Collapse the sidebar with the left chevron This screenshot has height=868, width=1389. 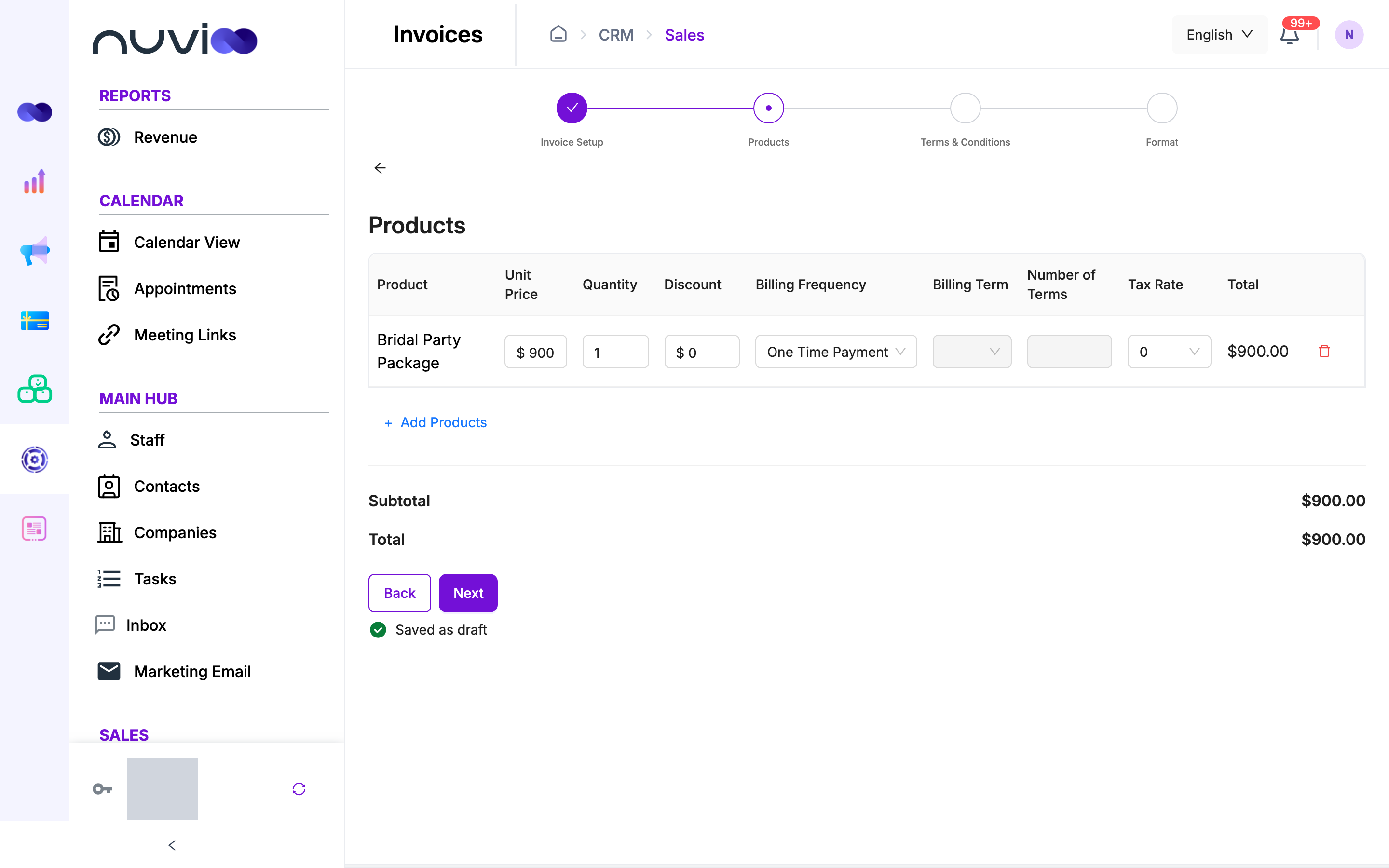(x=172, y=844)
